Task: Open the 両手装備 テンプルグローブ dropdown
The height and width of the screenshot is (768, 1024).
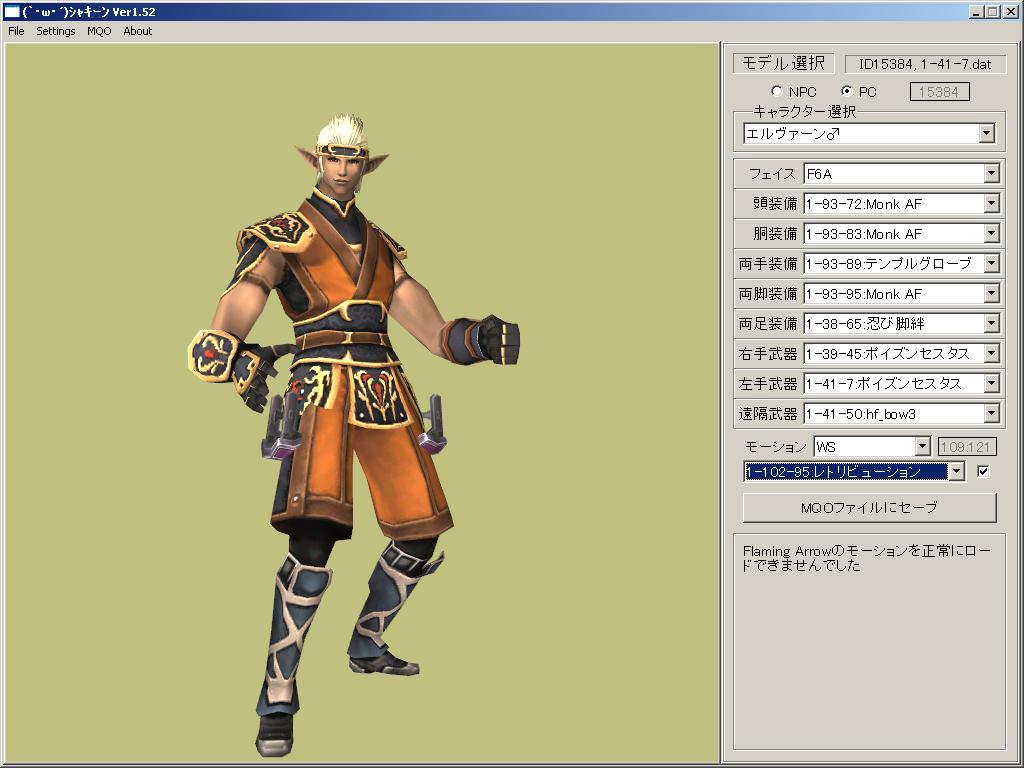Action: click(901, 264)
